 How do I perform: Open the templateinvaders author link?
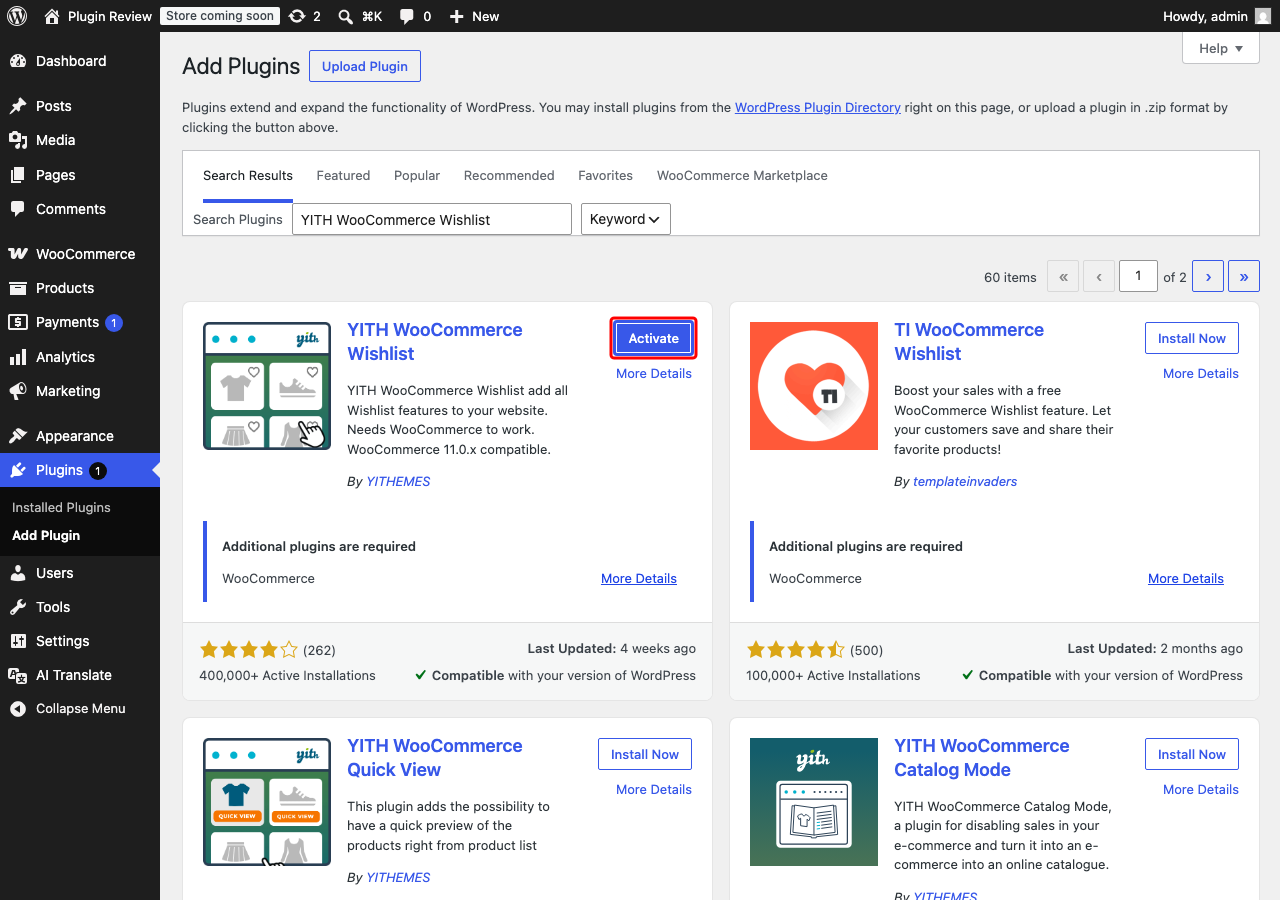(x=965, y=481)
